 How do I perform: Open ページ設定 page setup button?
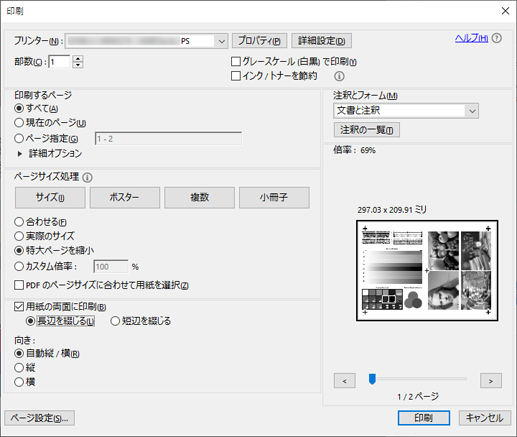[x=39, y=418]
